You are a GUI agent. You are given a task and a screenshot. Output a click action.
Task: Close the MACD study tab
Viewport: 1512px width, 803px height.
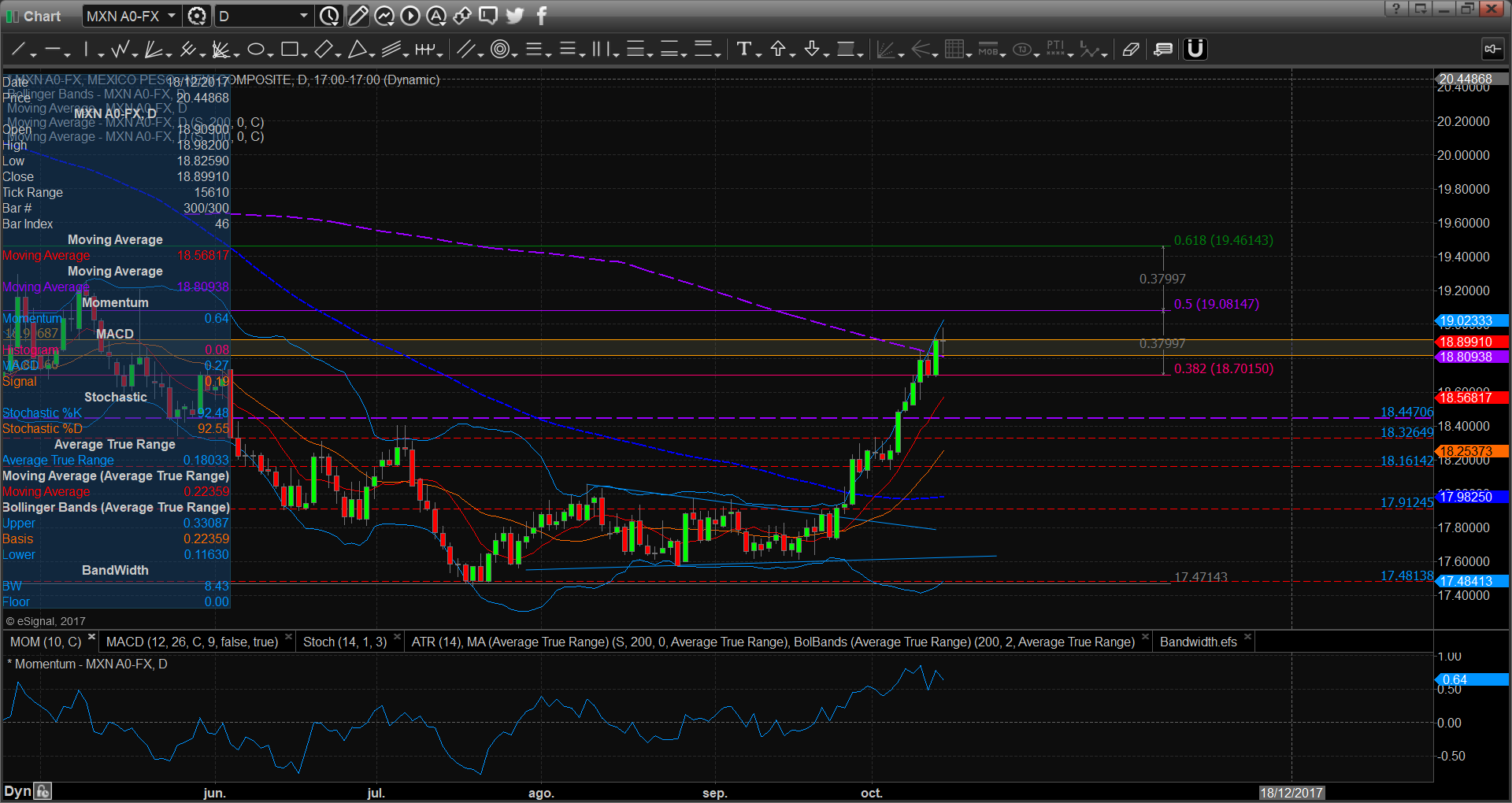click(289, 638)
